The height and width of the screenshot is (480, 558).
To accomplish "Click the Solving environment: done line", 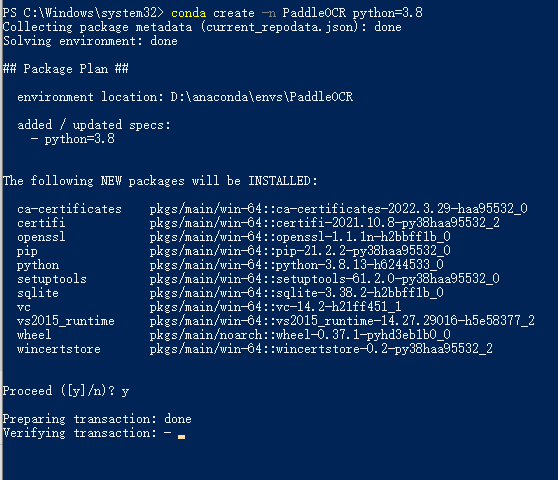I will [90, 41].
